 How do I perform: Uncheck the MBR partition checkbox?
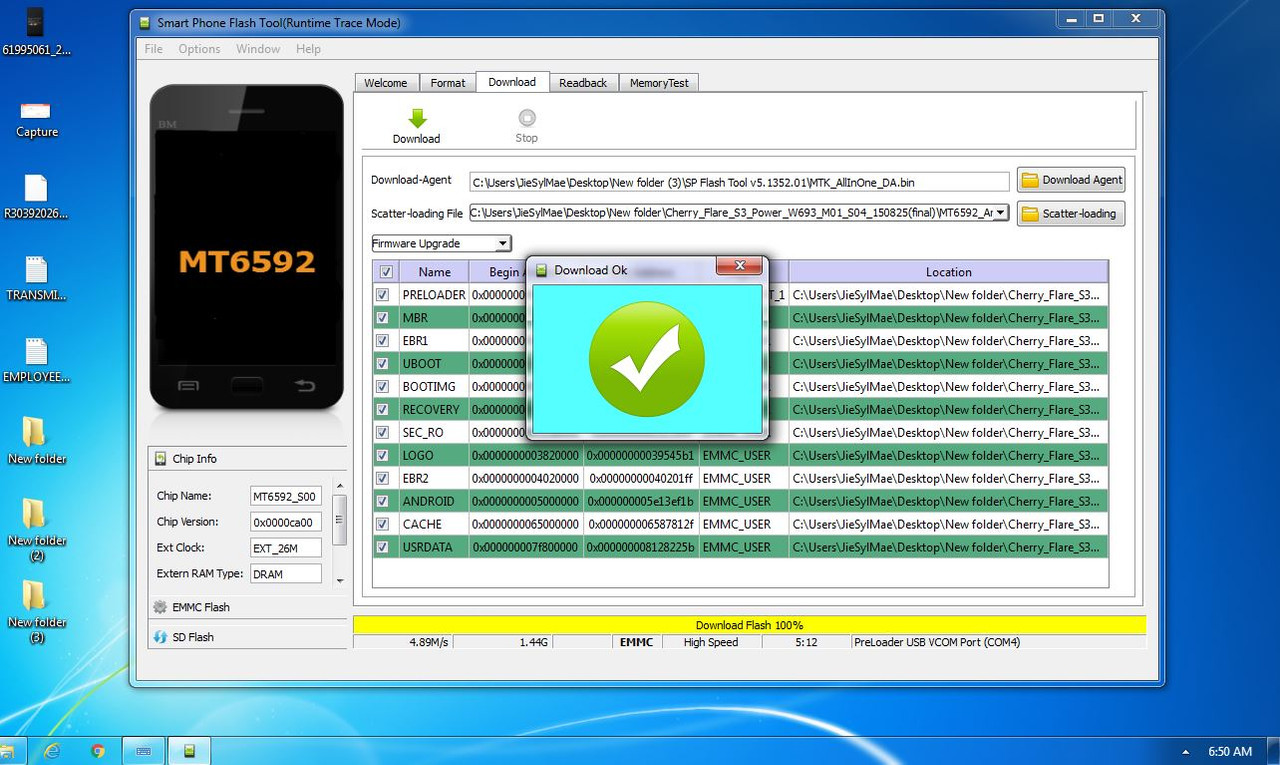coord(382,318)
